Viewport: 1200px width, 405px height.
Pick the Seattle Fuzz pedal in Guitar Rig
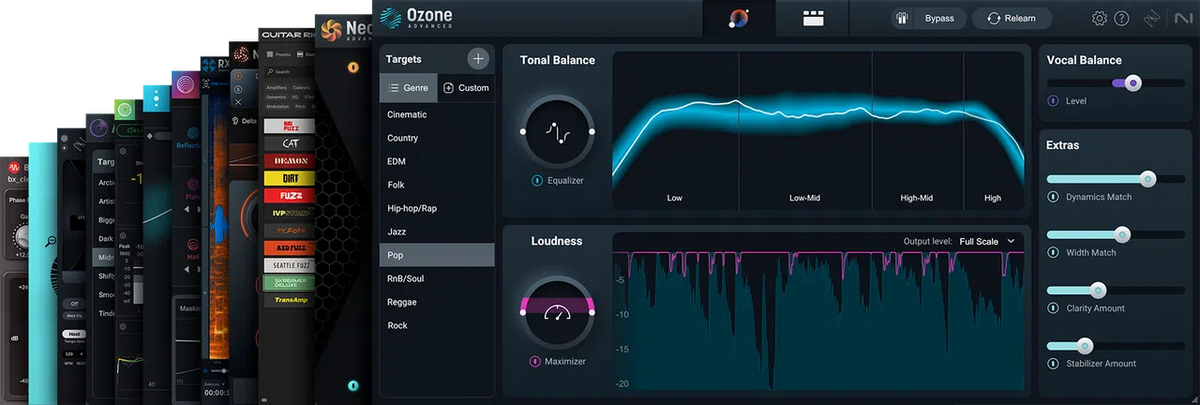pos(289,265)
